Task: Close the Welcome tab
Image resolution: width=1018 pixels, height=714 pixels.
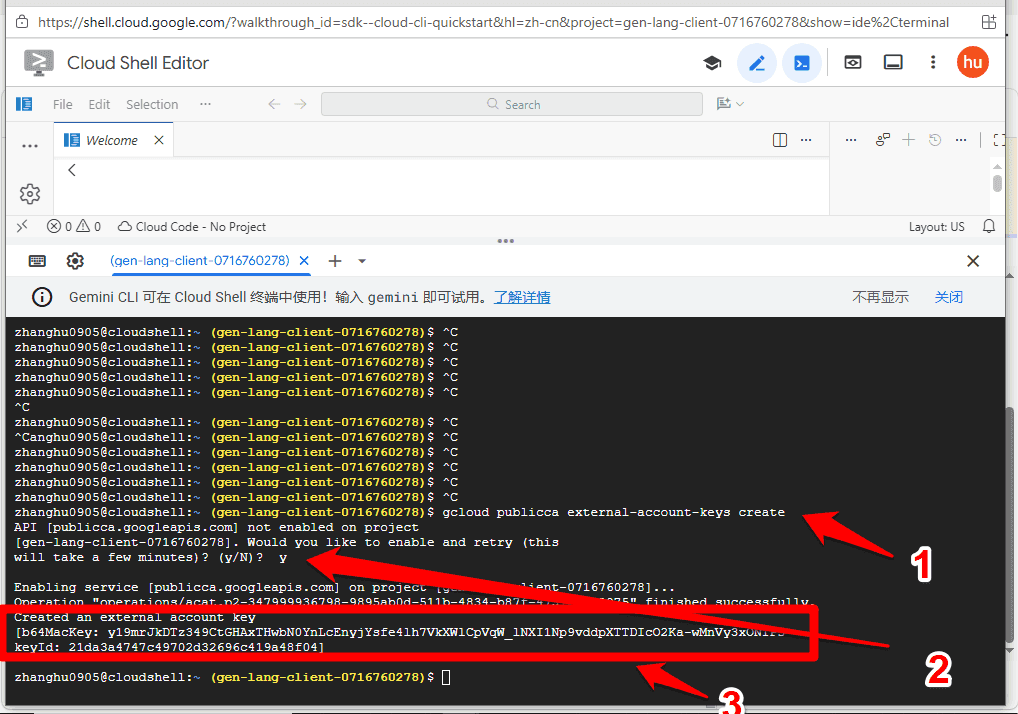Action: click(159, 140)
